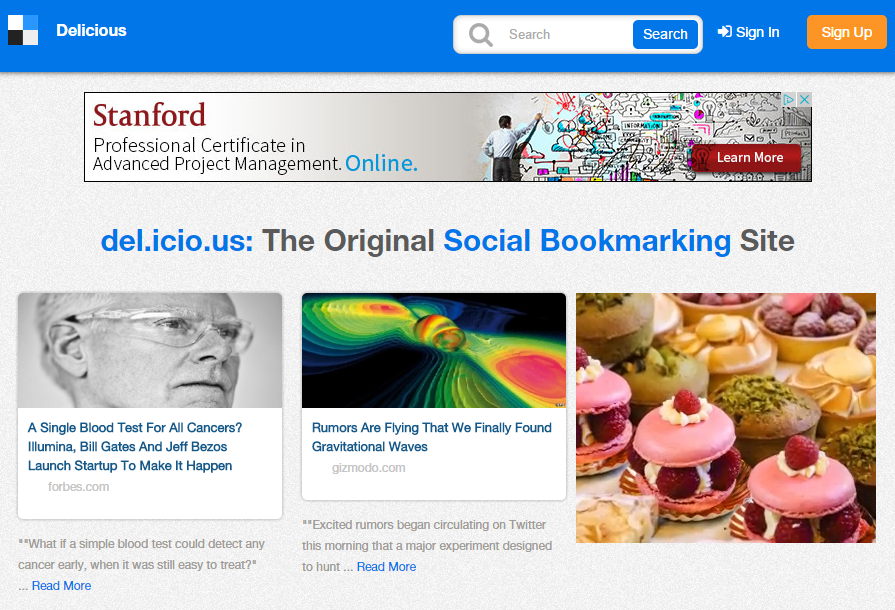895x610 pixels.
Task: Click the AdChoices triangle icon on ad
Action: 789,100
